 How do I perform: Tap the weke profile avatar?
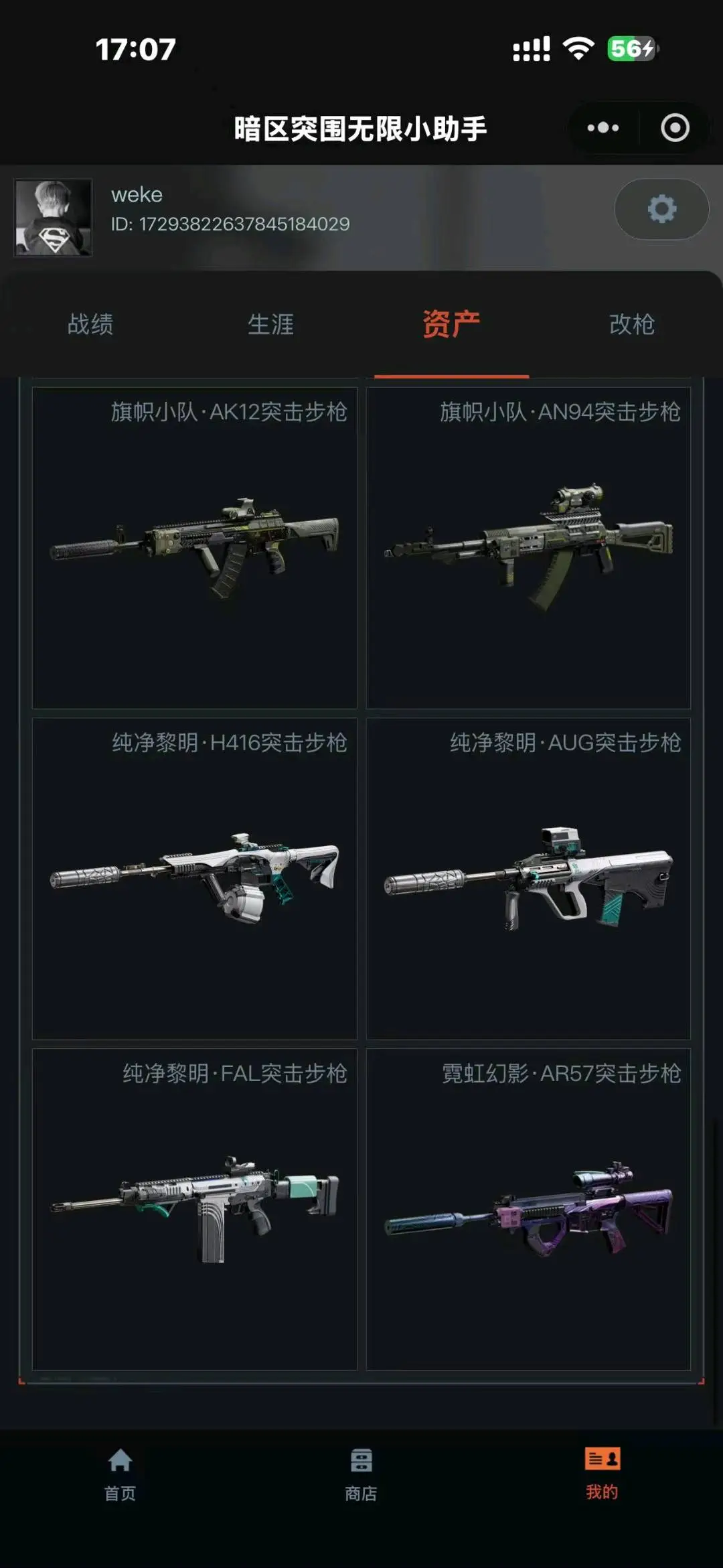(54, 217)
